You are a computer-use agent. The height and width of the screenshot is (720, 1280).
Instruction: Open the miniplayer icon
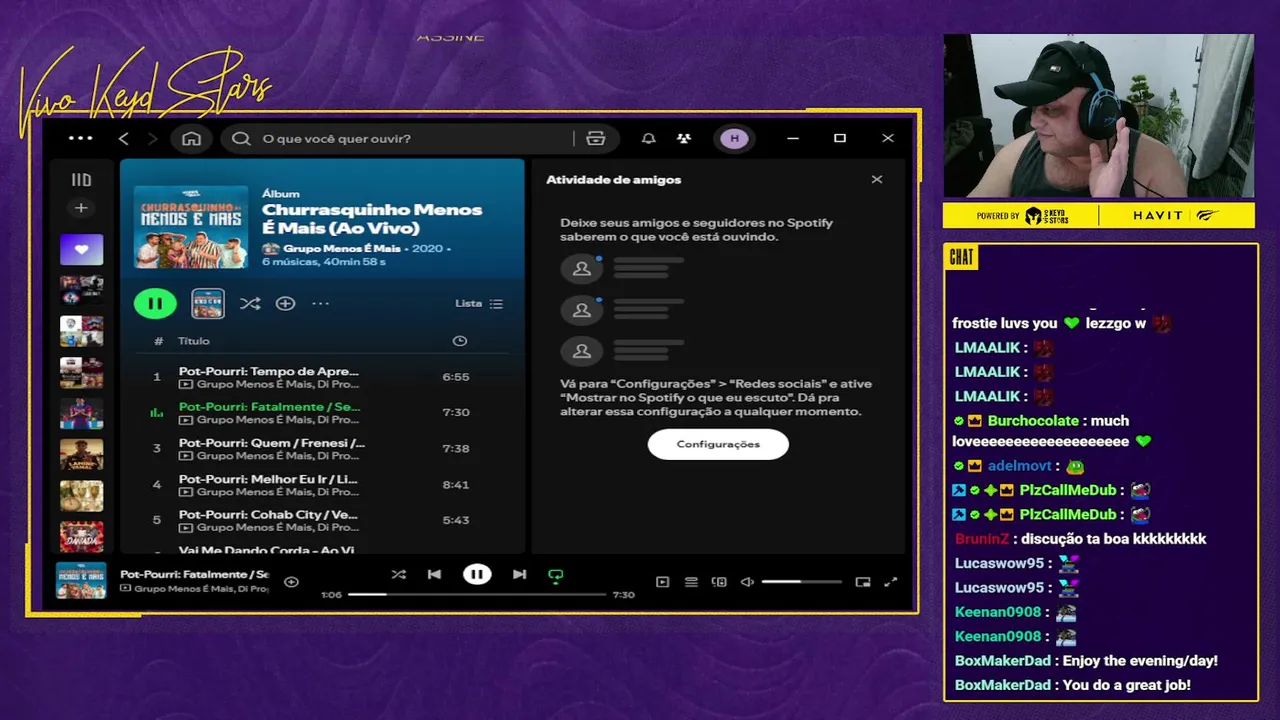pyautogui.click(x=863, y=582)
